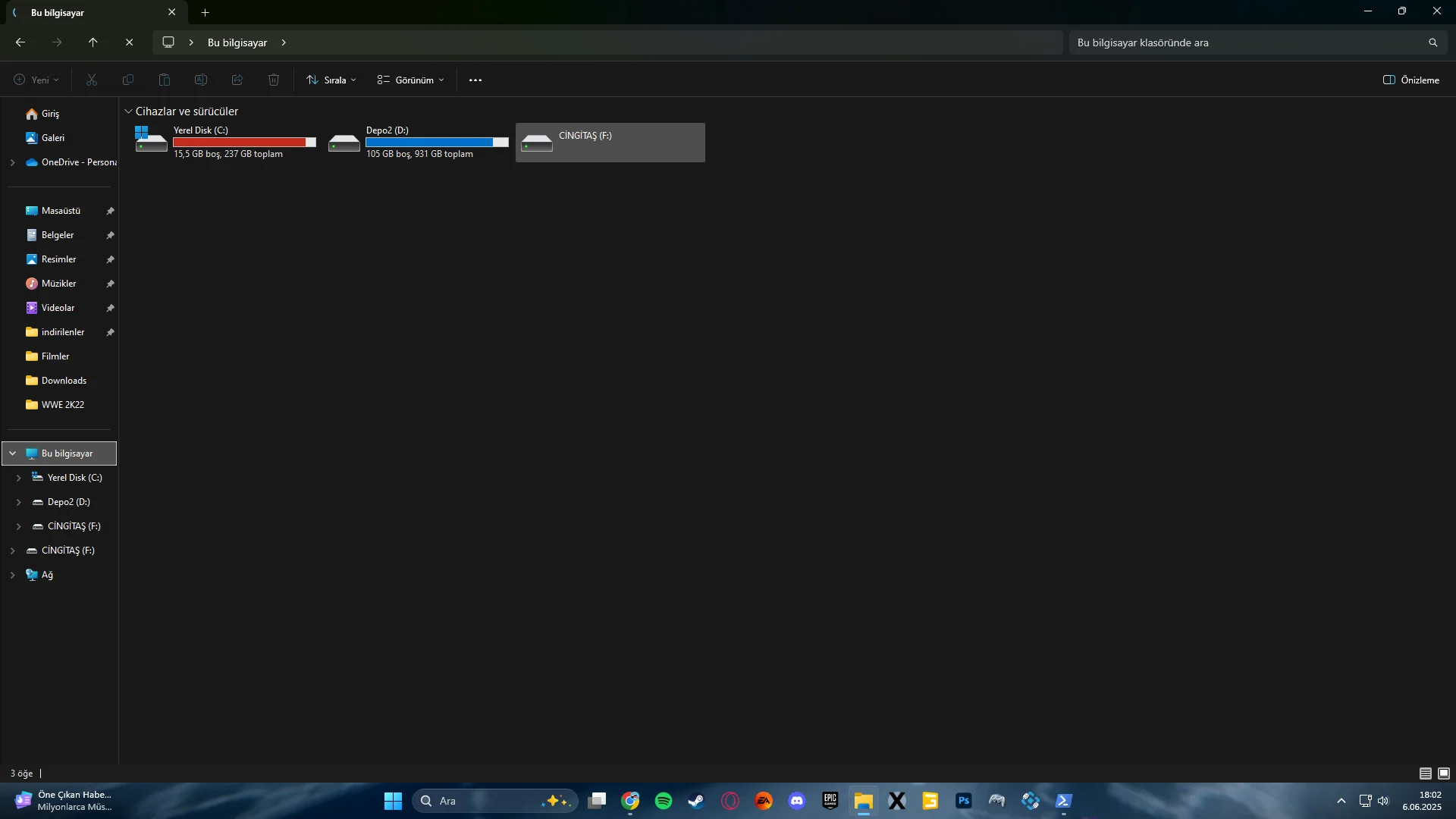Open the Downloads folder in sidebar
The image size is (1456, 819).
tap(64, 381)
